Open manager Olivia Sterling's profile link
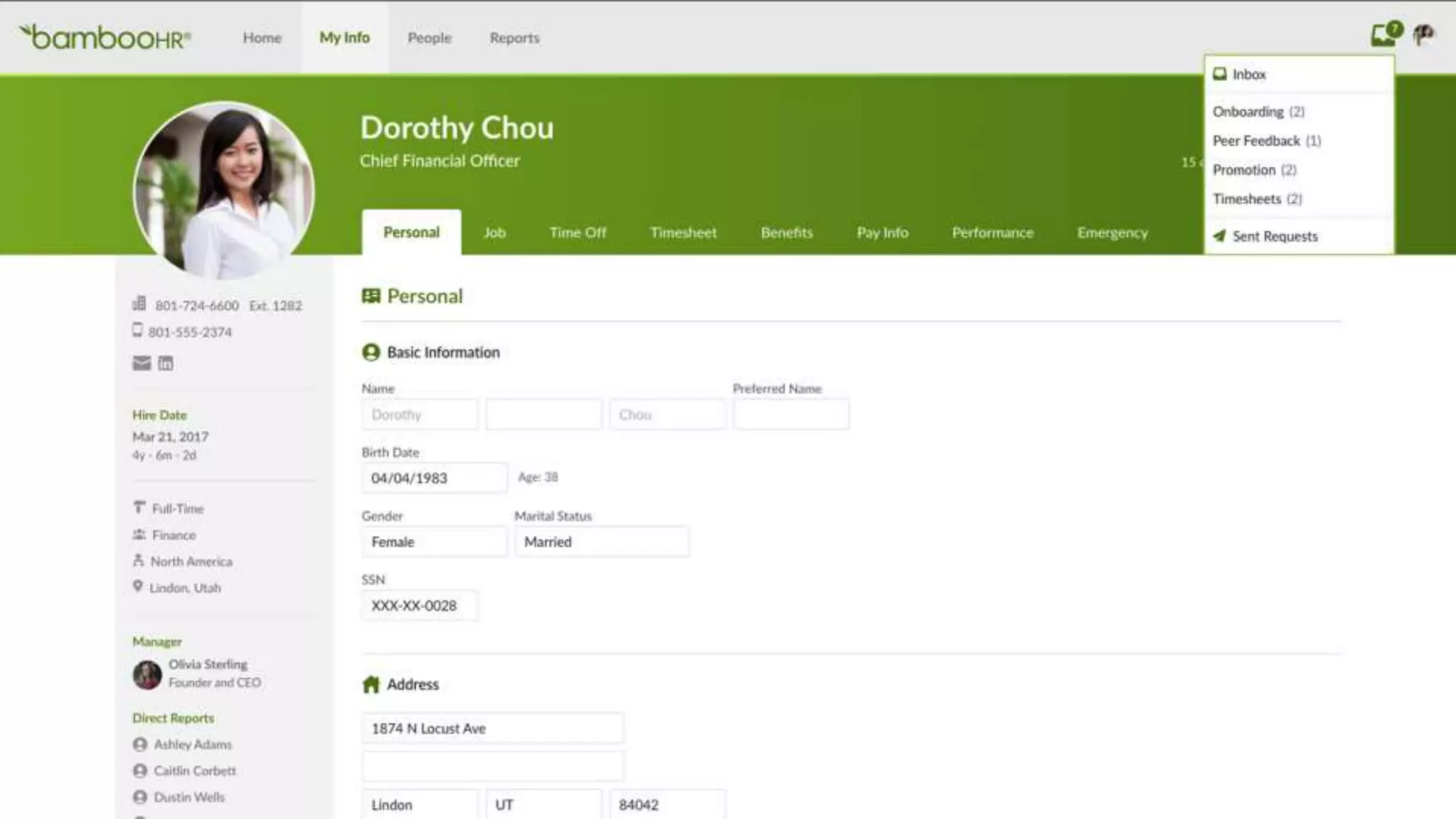1456x819 pixels. (x=208, y=664)
